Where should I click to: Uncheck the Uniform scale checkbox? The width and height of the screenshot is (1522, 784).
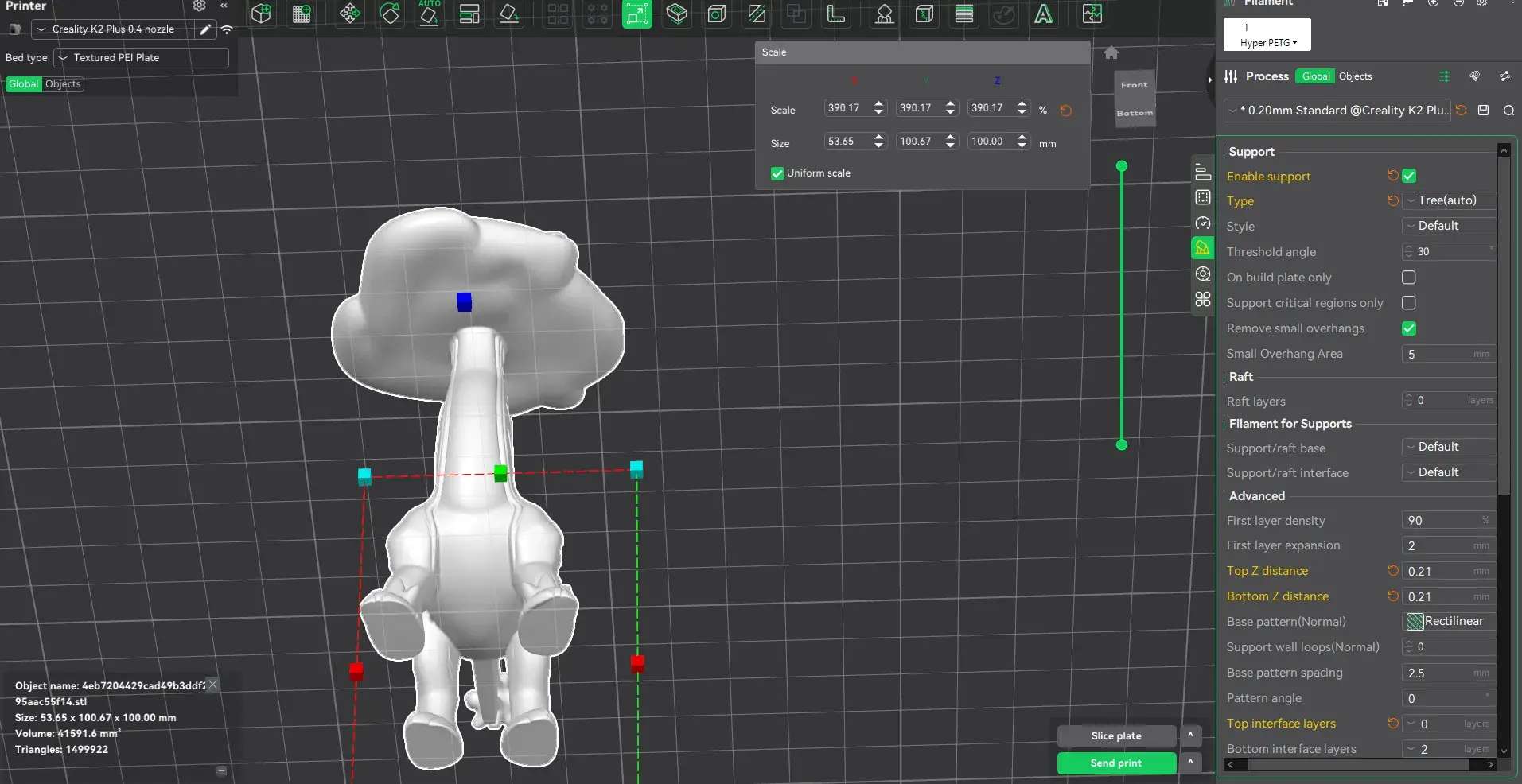point(777,173)
